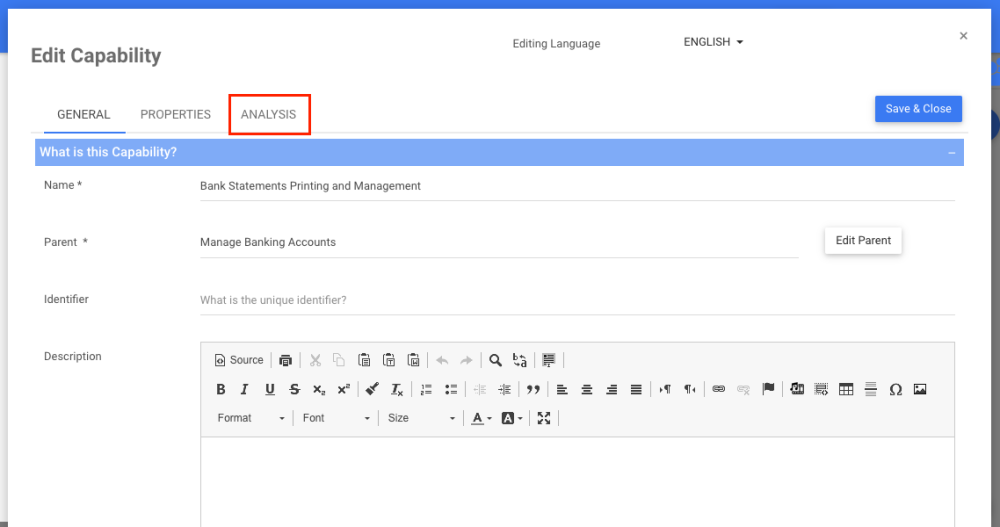Toggle Strikethrough formatting
1000x527 pixels.
(294, 389)
